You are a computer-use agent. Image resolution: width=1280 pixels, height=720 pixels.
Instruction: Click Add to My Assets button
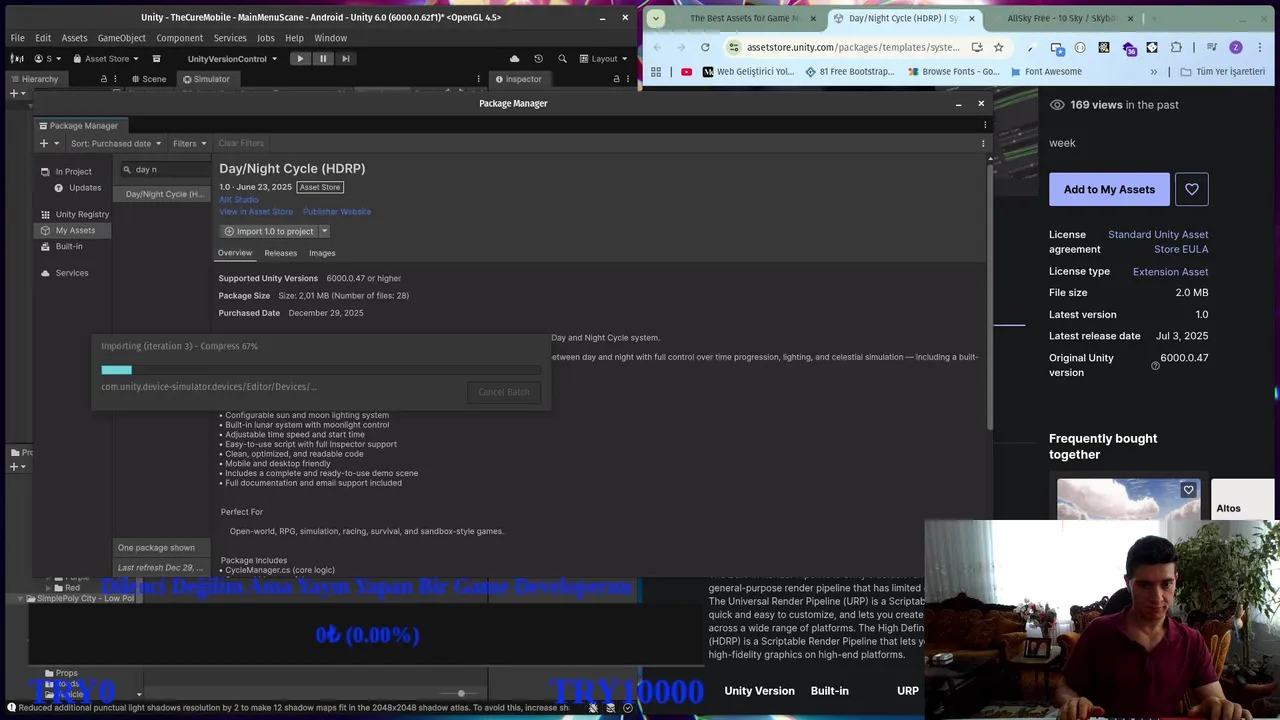point(1109,189)
